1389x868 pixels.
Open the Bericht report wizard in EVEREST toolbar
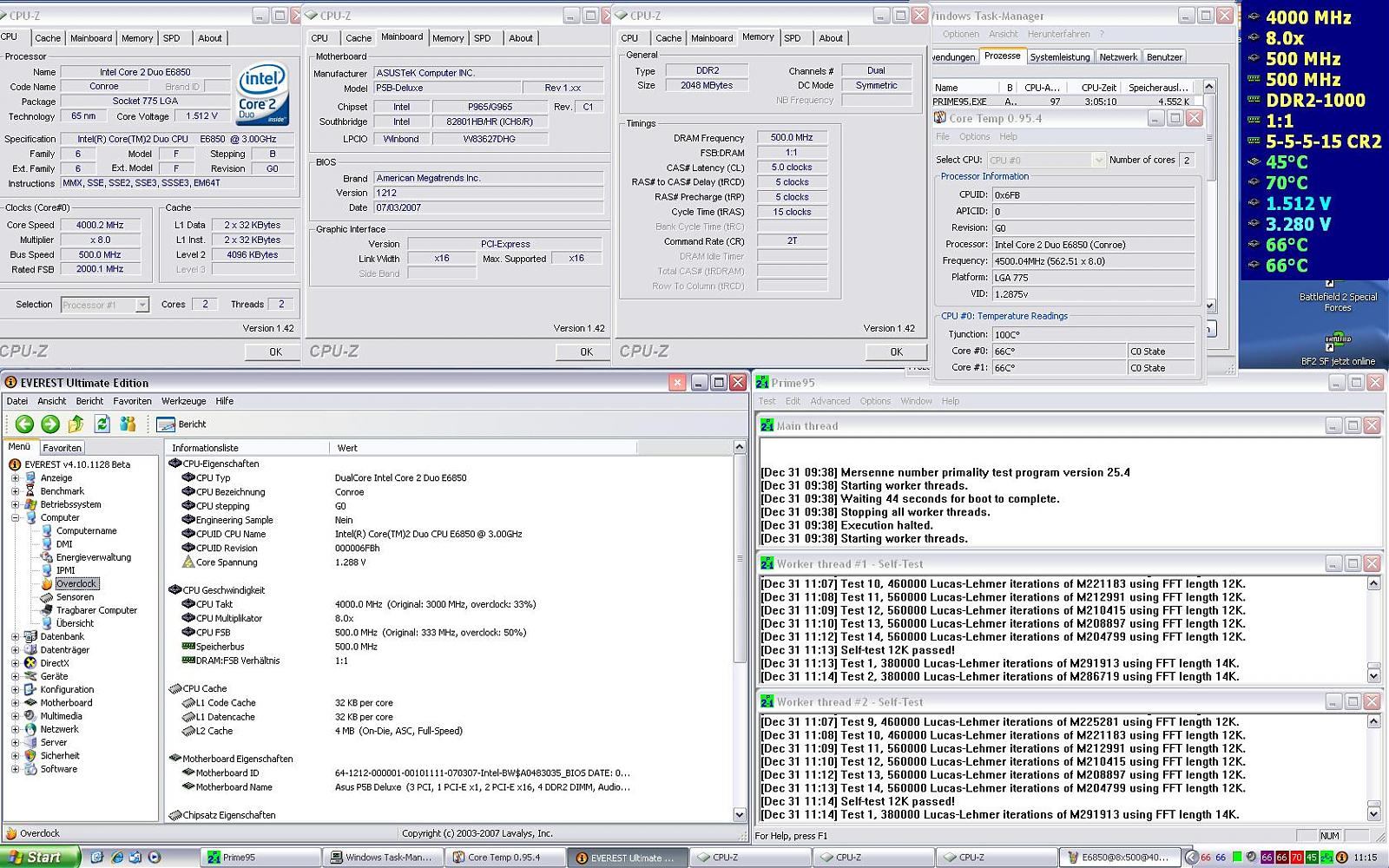point(181,424)
